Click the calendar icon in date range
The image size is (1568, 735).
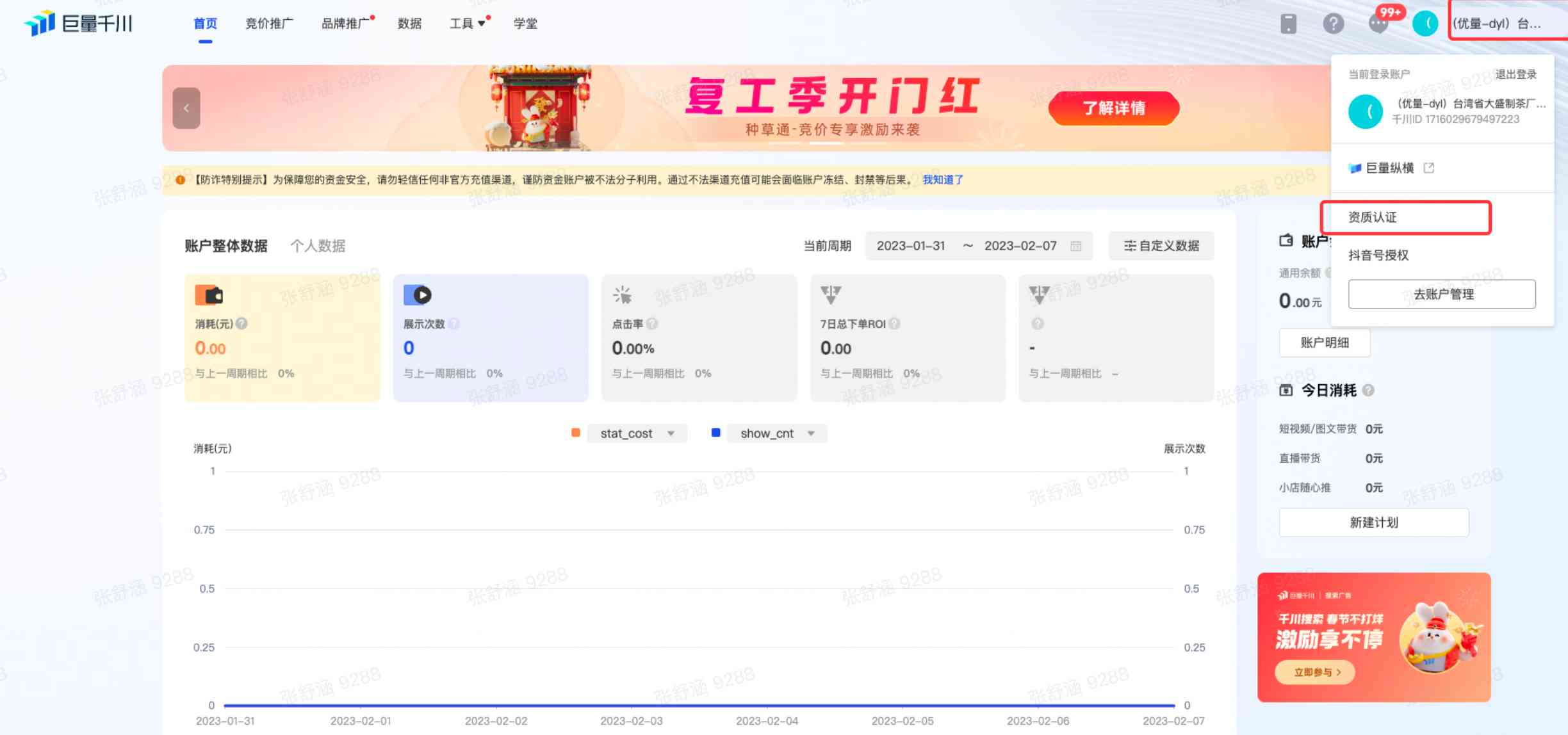[x=1075, y=246]
